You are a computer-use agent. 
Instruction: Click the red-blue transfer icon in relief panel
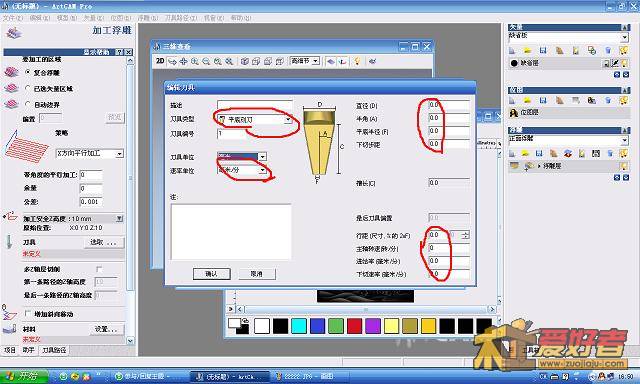(x=568, y=153)
